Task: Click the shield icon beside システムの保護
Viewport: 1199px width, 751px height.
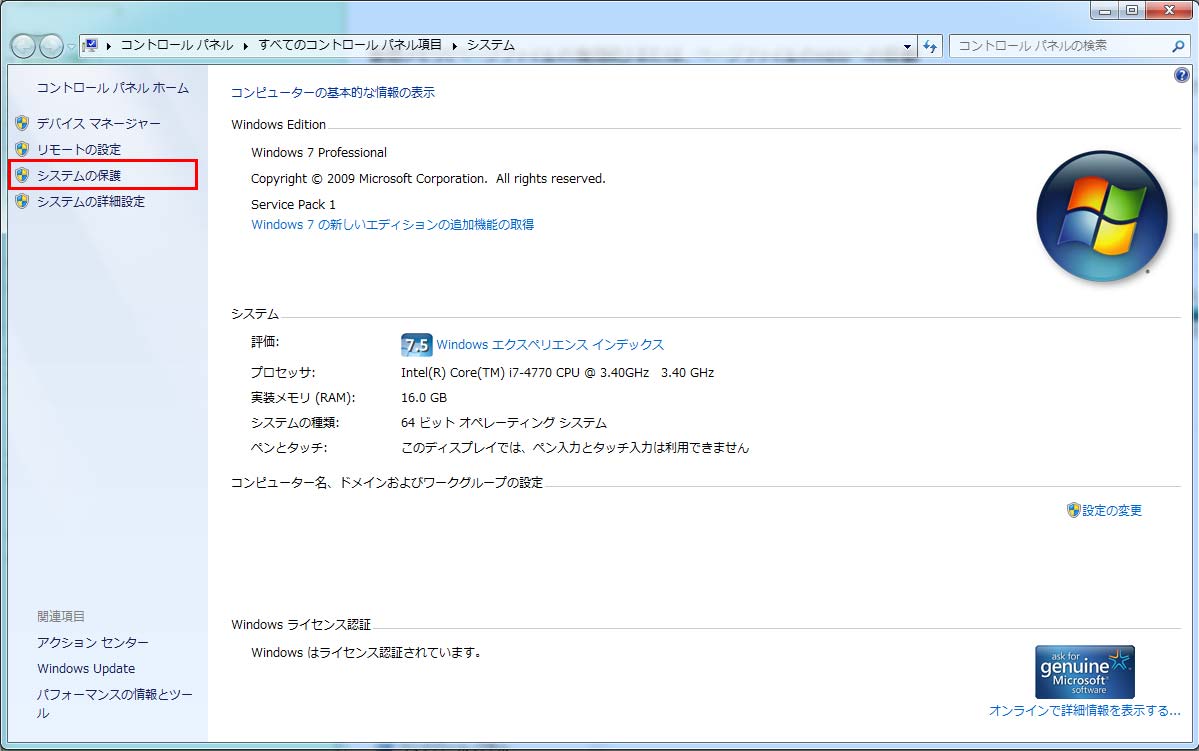Action: point(22,175)
